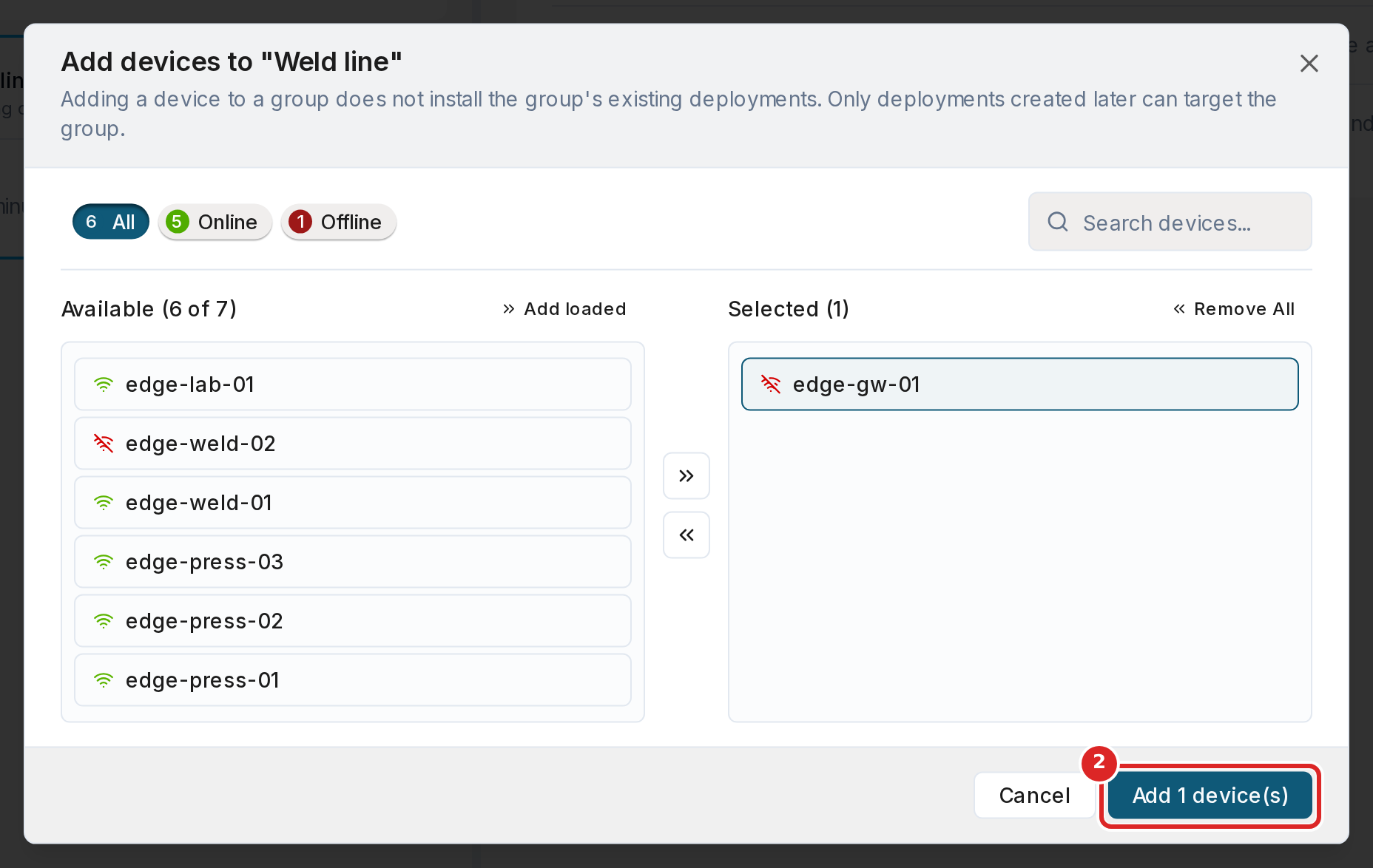Select edge-gw-01 in the Selected list
Image resolution: width=1373 pixels, height=868 pixels.
click(x=1020, y=384)
